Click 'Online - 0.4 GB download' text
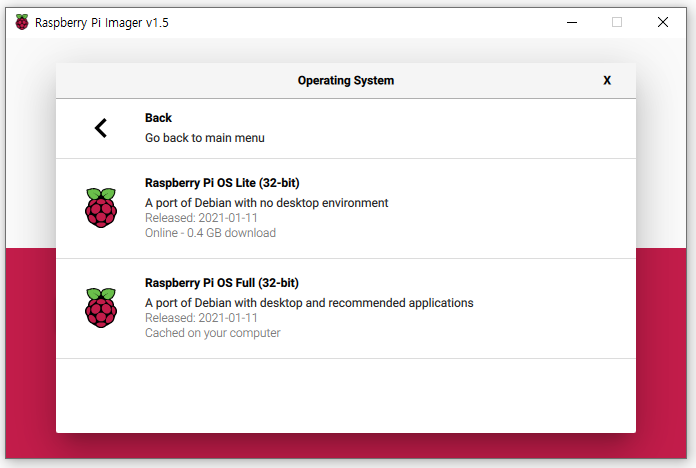The height and width of the screenshot is (468, 696). pos(210,233)
